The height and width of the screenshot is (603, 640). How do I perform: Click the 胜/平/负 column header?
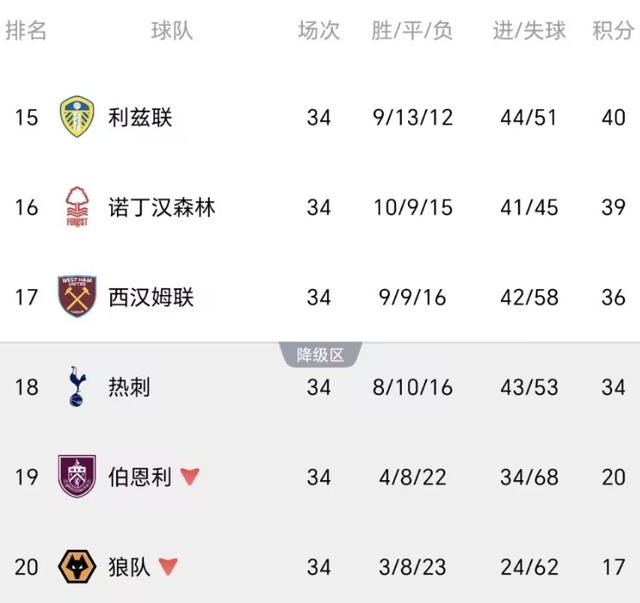412,31
